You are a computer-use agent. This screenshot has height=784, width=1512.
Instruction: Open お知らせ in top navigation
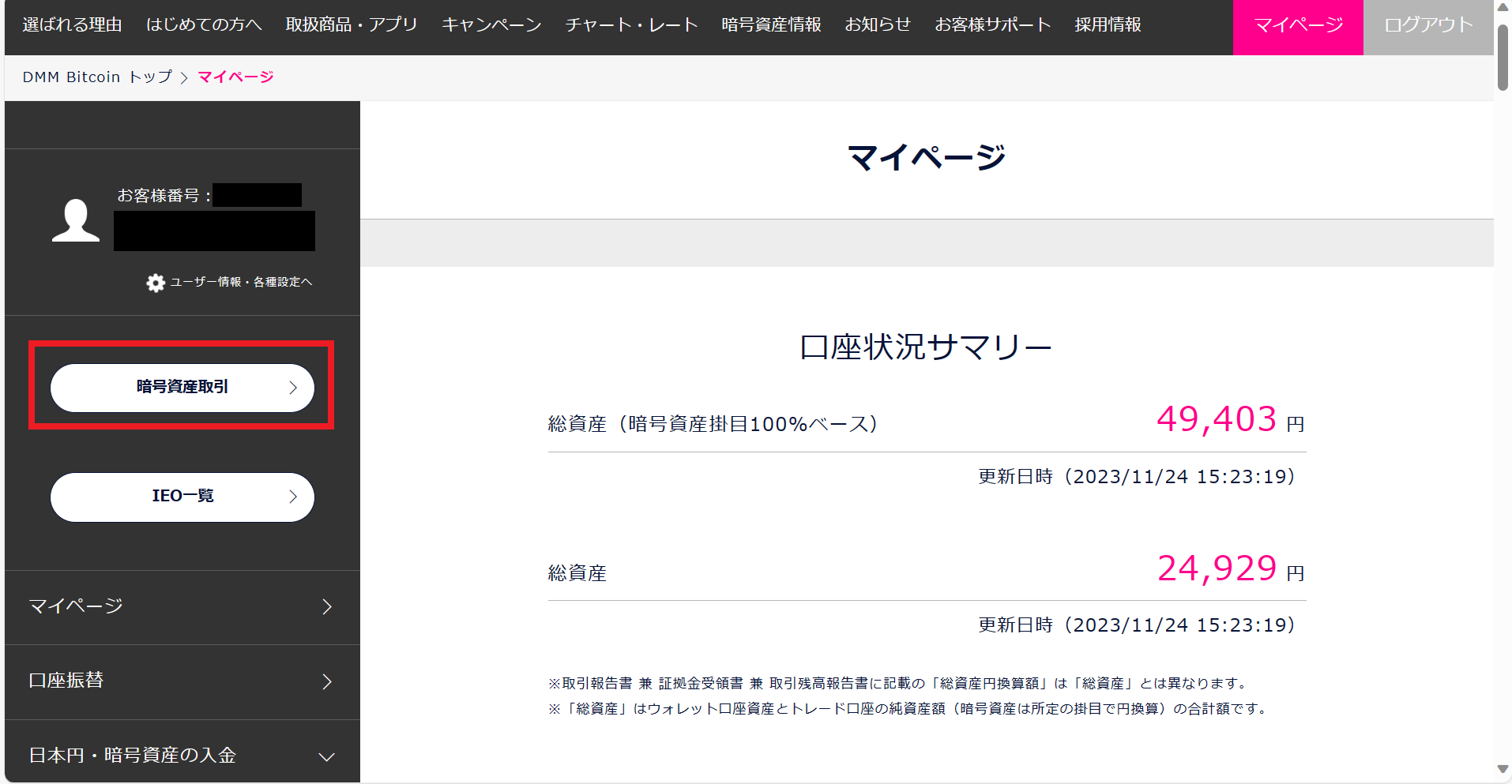click(x=878, y=24)
